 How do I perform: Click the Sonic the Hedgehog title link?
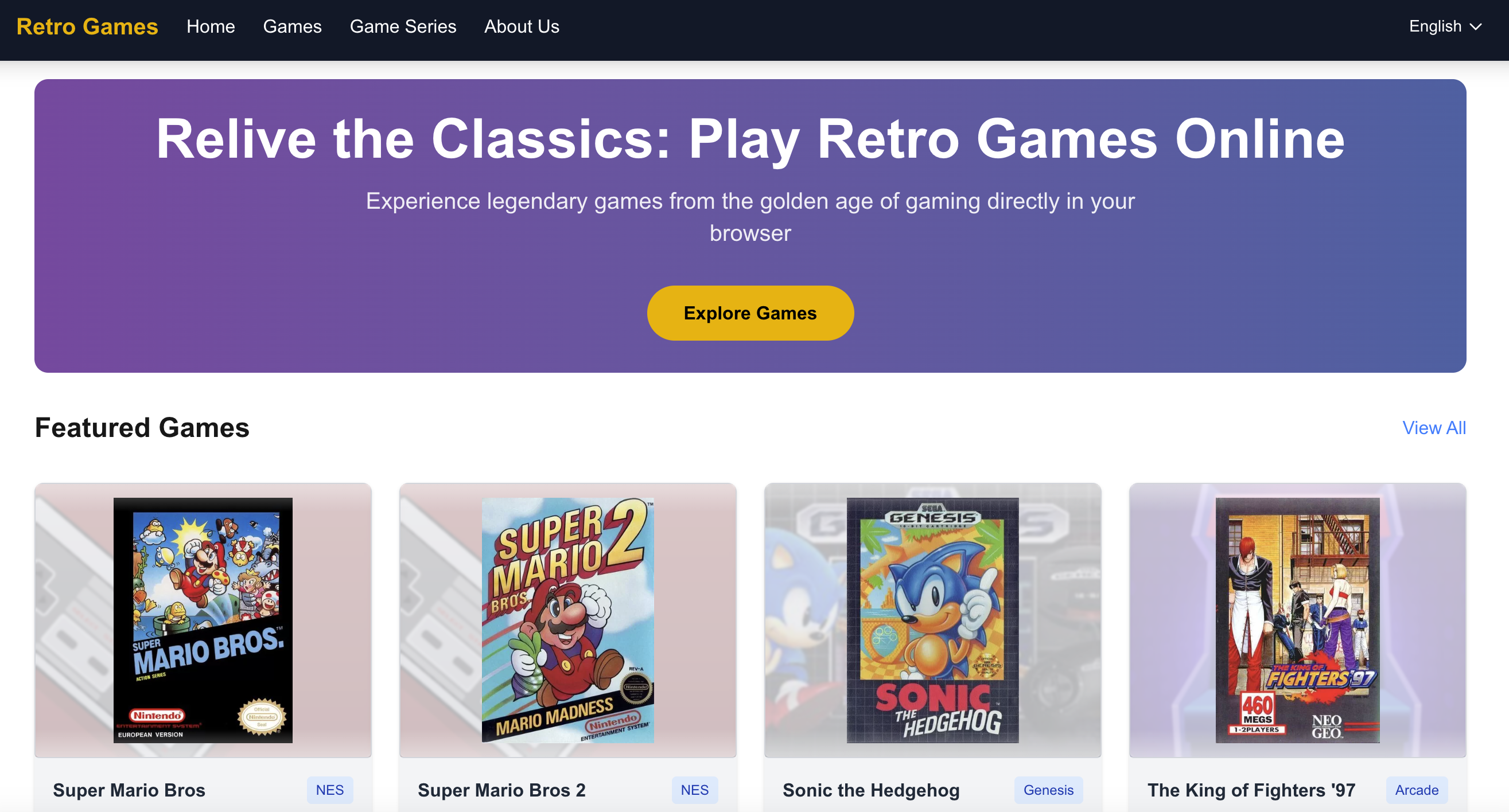pos(871,790)
